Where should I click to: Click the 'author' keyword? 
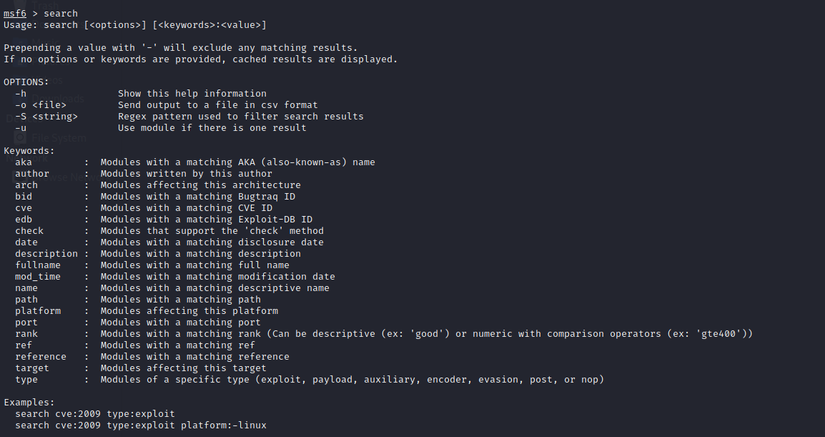(x=32, y=173)
